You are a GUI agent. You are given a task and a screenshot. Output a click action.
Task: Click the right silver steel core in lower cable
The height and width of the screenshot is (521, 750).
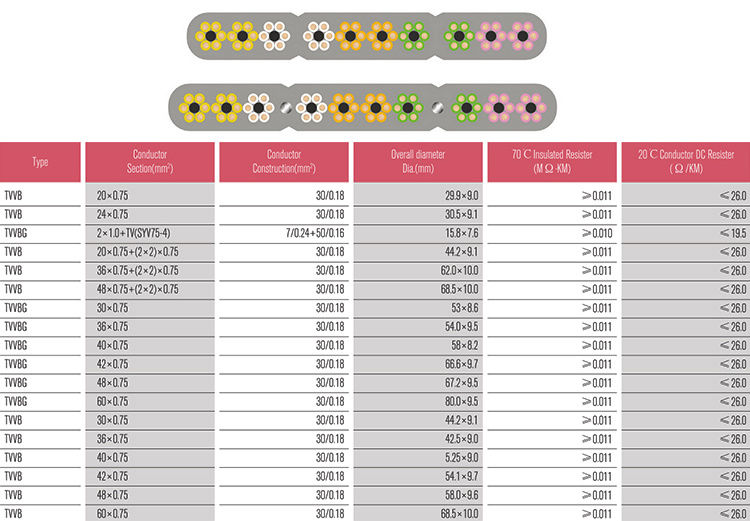tap(438, 105)
